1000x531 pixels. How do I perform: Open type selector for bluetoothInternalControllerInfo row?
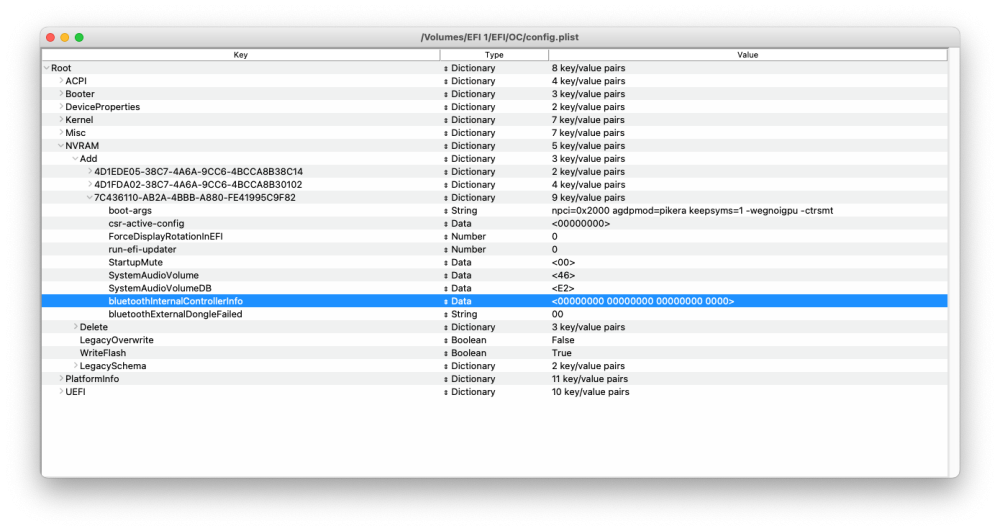pyautogui.click(x=446, y=301)
